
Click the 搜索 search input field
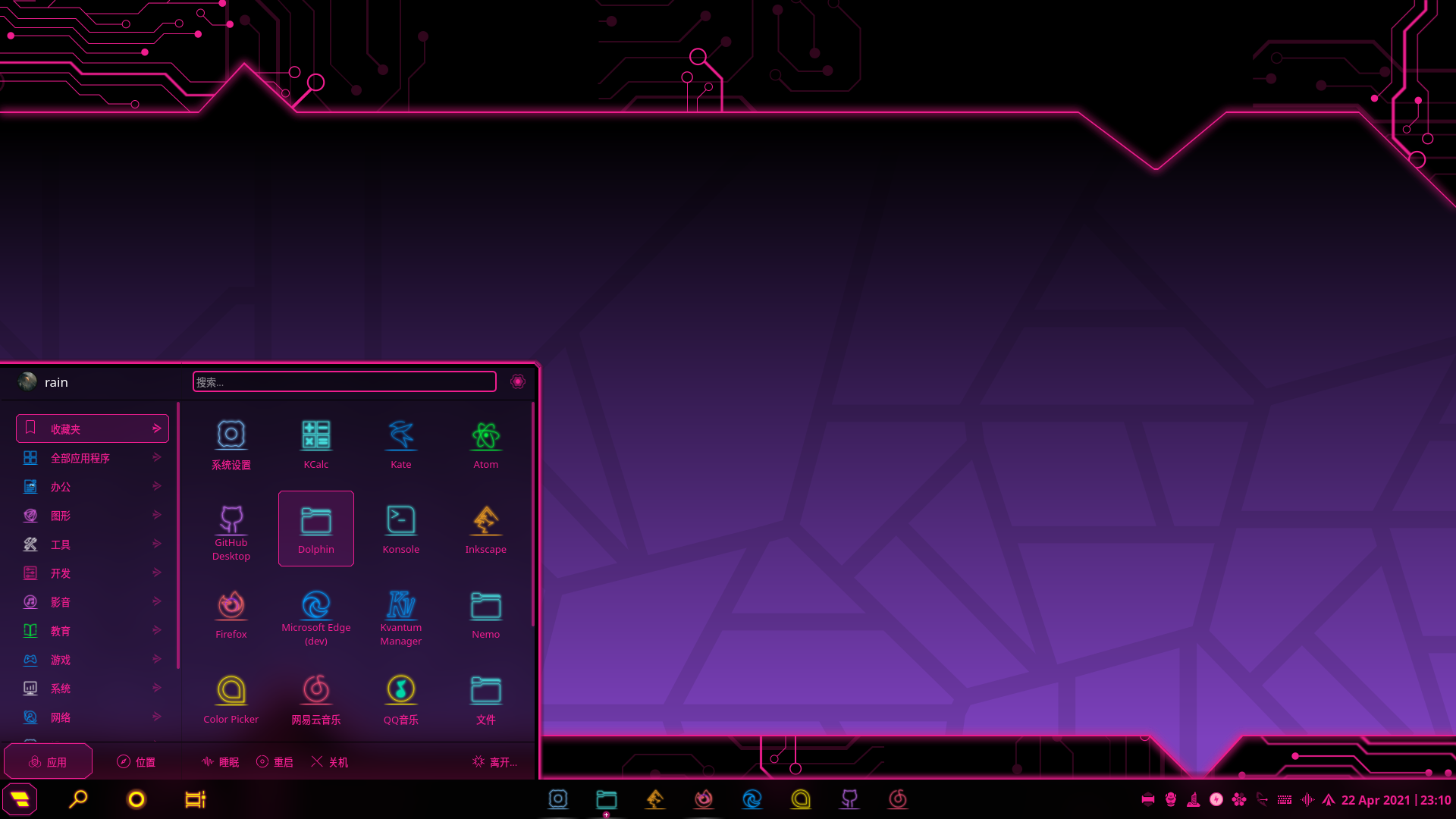pos(344,381)
